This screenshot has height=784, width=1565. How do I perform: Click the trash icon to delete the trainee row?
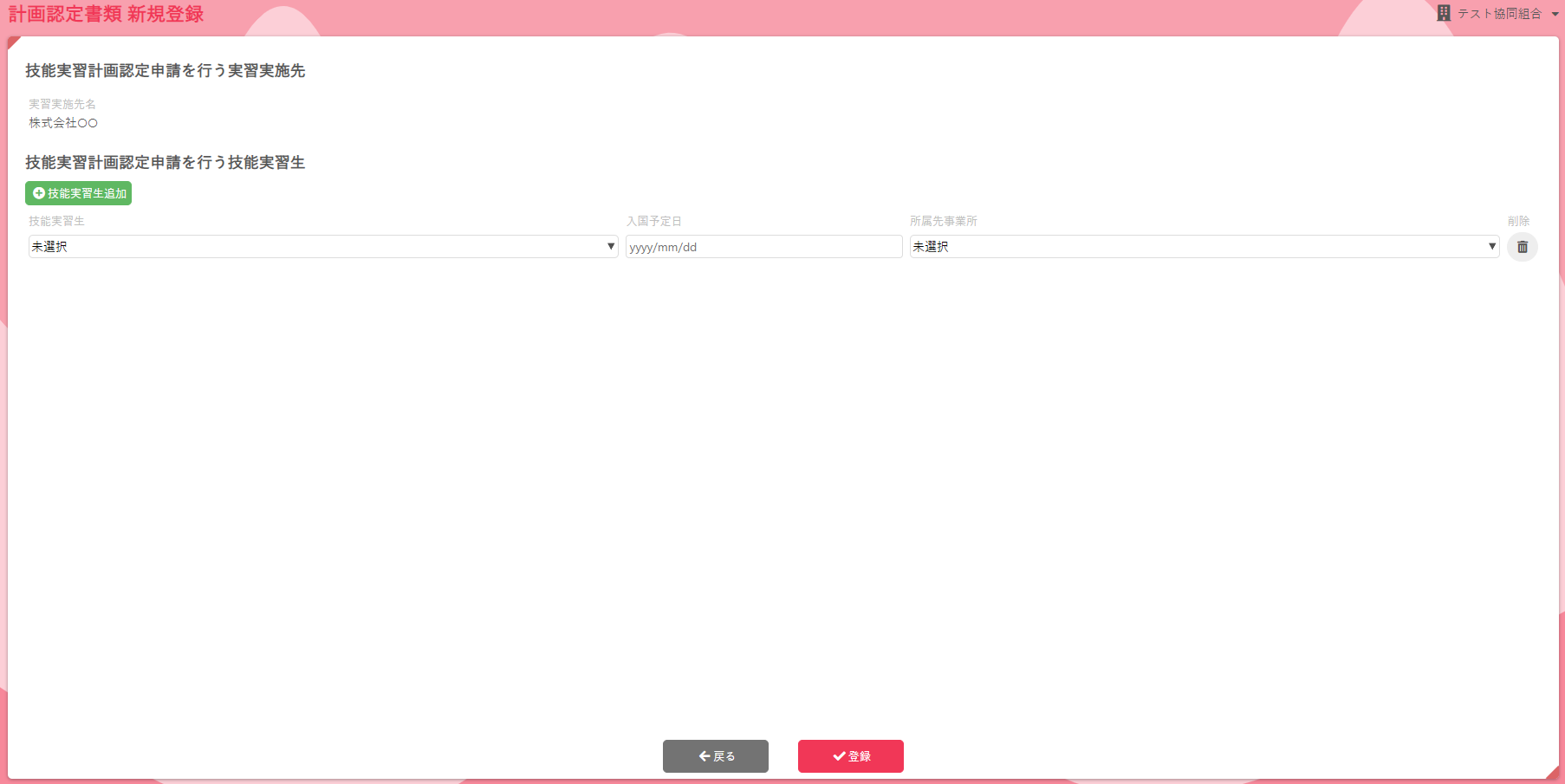point(1522,247)
